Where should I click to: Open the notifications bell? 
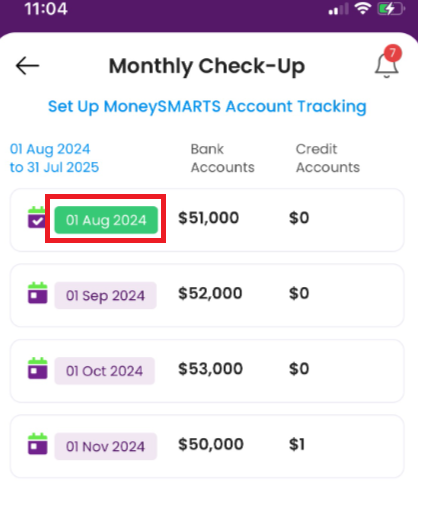coord(386,65)
